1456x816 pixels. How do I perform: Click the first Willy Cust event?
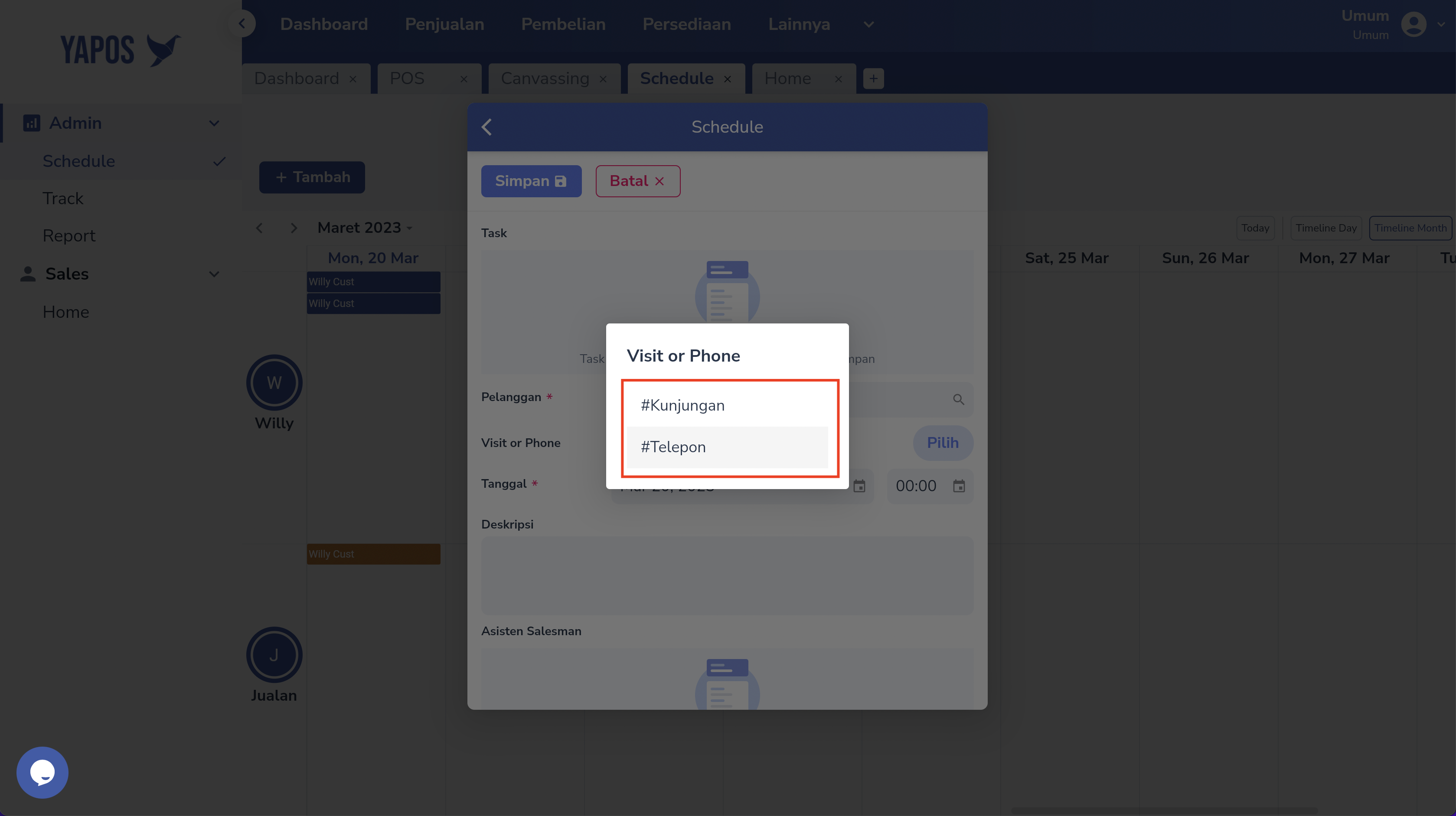click(373, 281)
